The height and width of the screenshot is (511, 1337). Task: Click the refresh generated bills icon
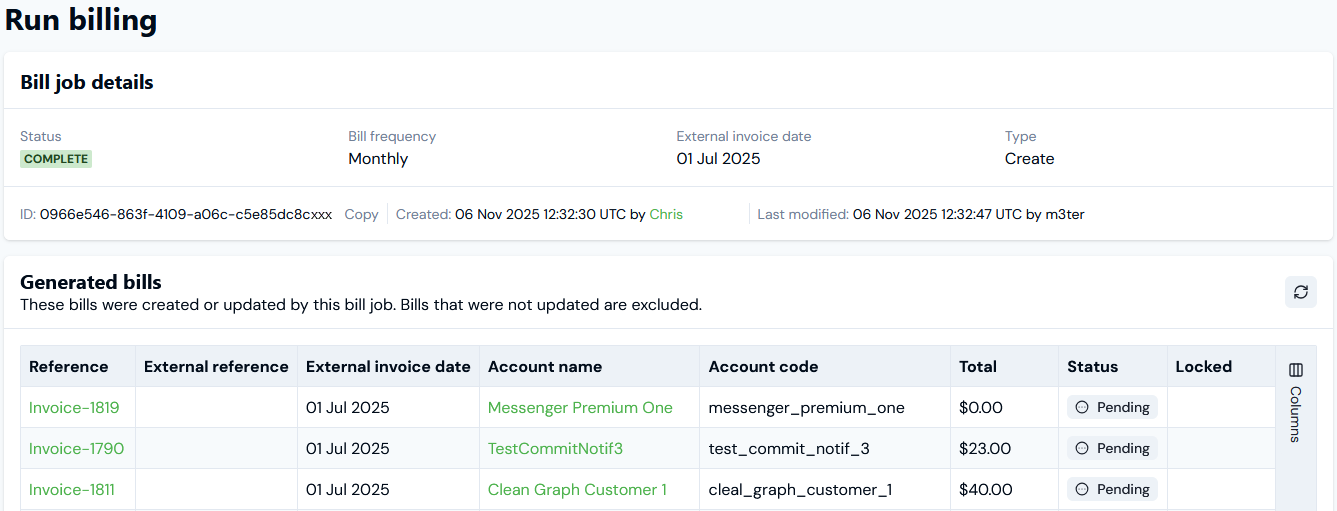1300,292
